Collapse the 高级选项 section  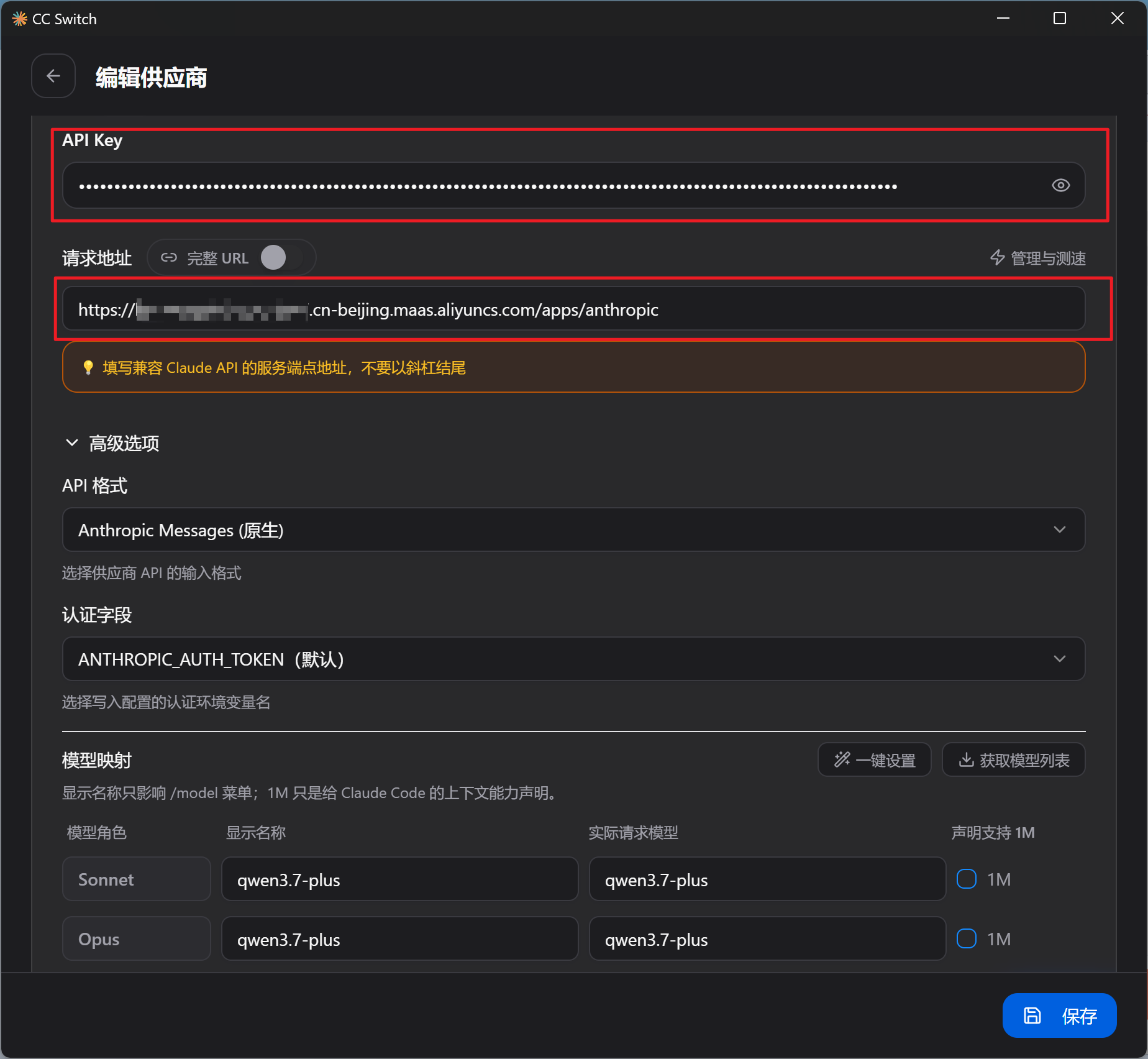112,443
